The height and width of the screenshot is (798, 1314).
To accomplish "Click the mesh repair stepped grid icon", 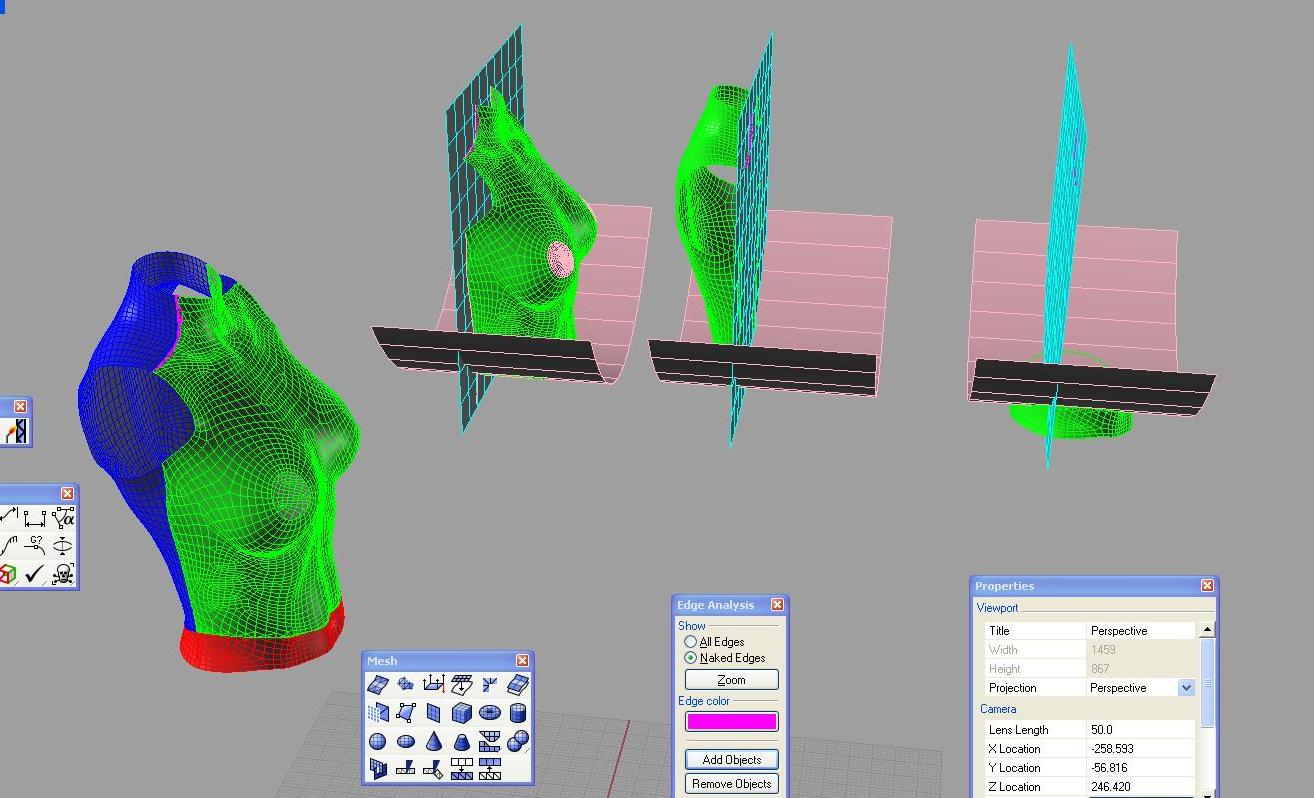I will tap(490, 741).
